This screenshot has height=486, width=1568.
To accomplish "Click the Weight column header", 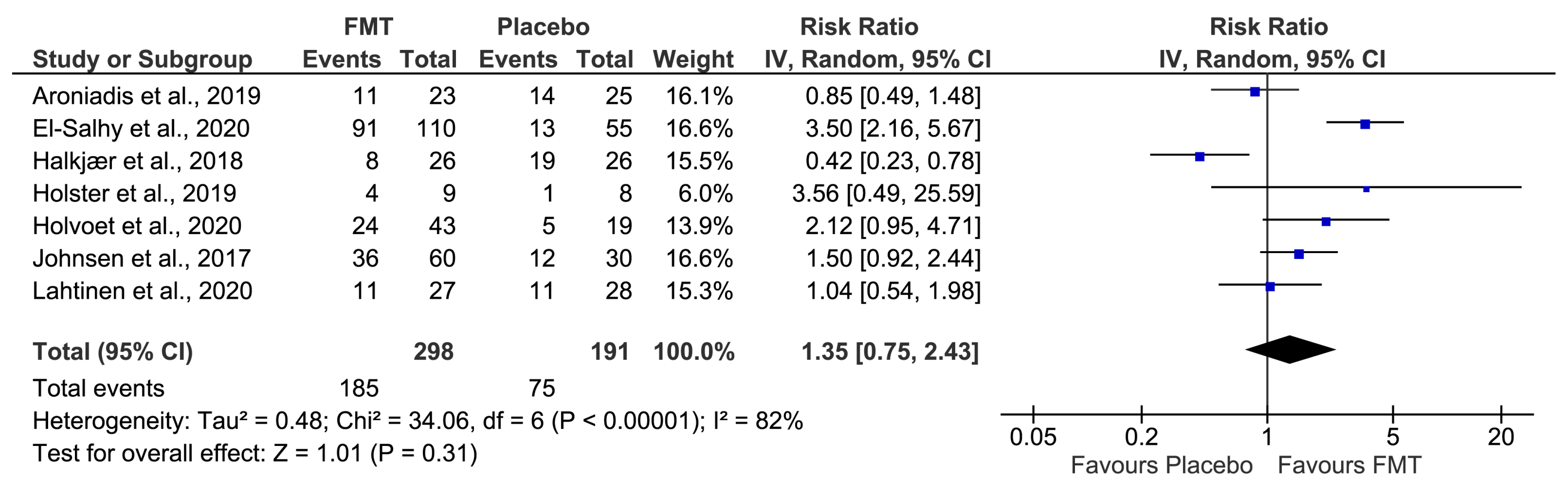I will coord(693,59).
